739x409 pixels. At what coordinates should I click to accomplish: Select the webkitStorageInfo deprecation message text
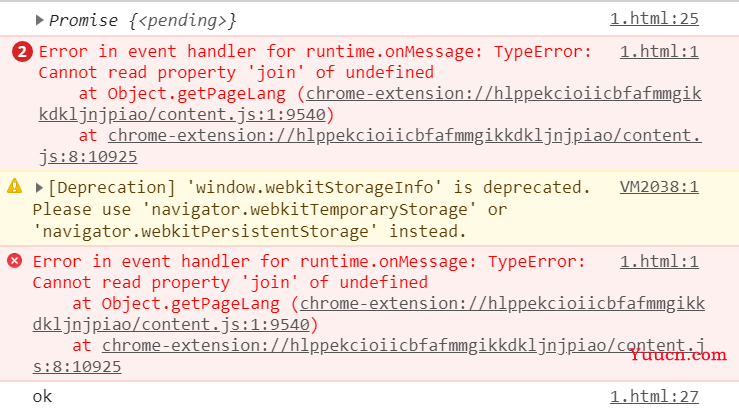[311, 210]
